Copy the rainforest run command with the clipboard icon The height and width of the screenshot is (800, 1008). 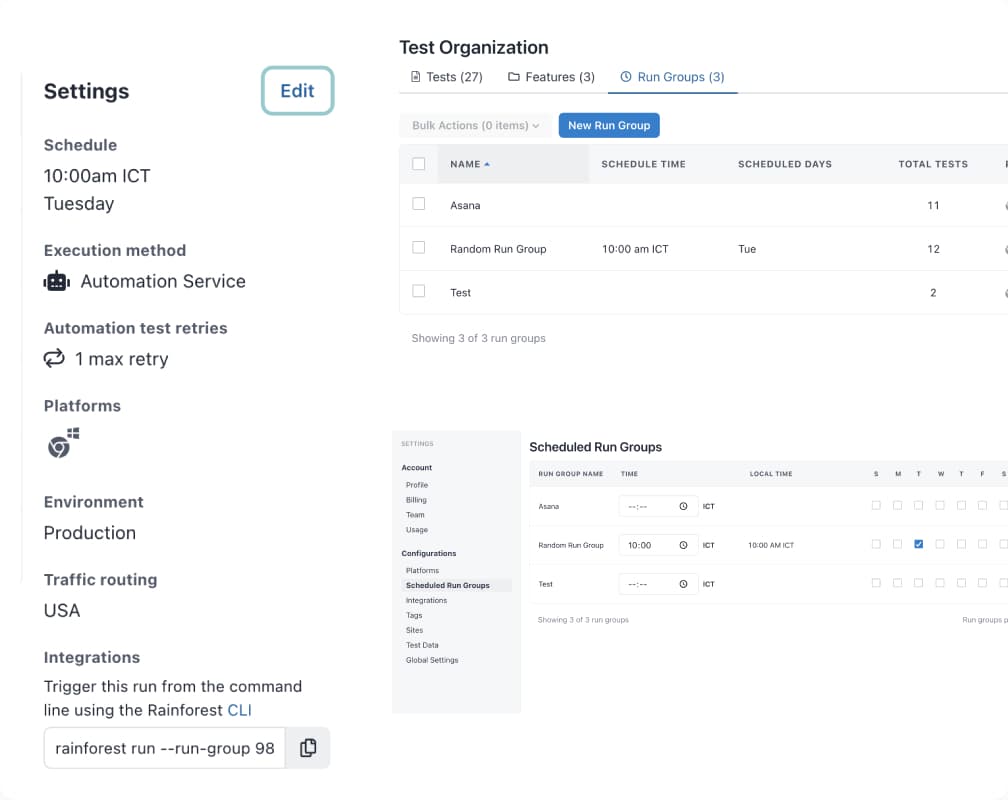point(308,747)
